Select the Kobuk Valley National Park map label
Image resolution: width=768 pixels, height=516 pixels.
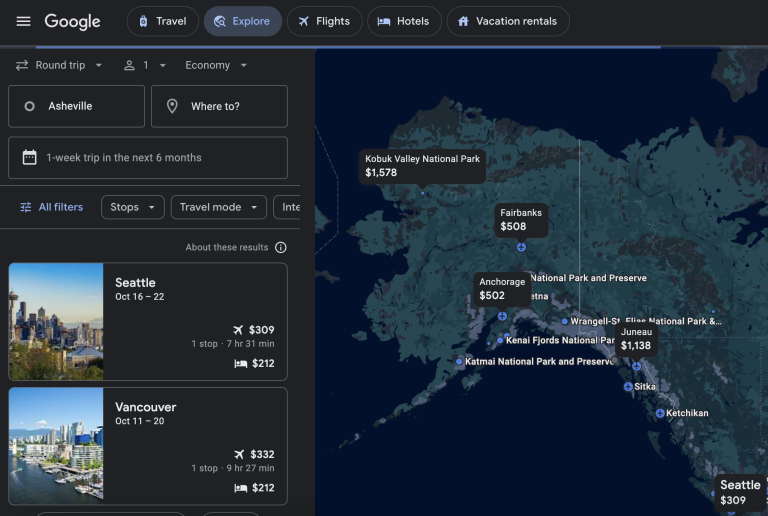pyautogui.click(x=422, y=166)
